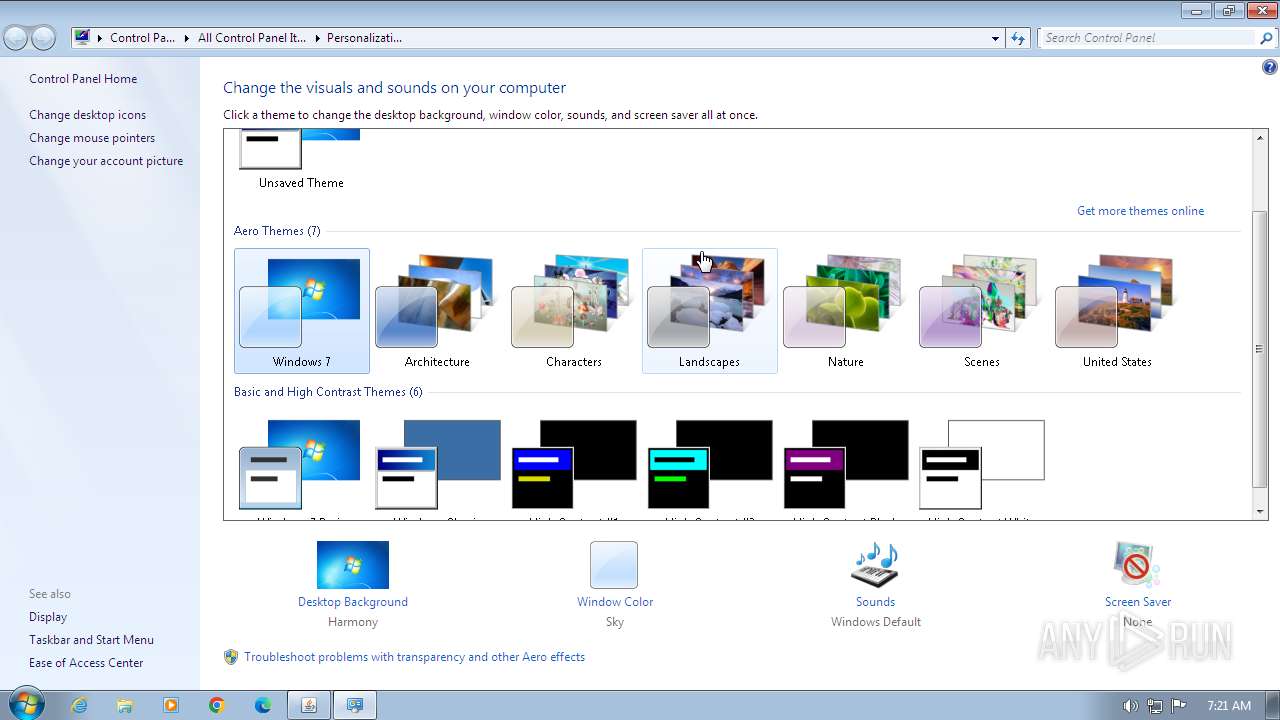Open Change mouse pointers
Viewport: 1280px width, 720px height.
pyautogui.click(x=92, y=138)
